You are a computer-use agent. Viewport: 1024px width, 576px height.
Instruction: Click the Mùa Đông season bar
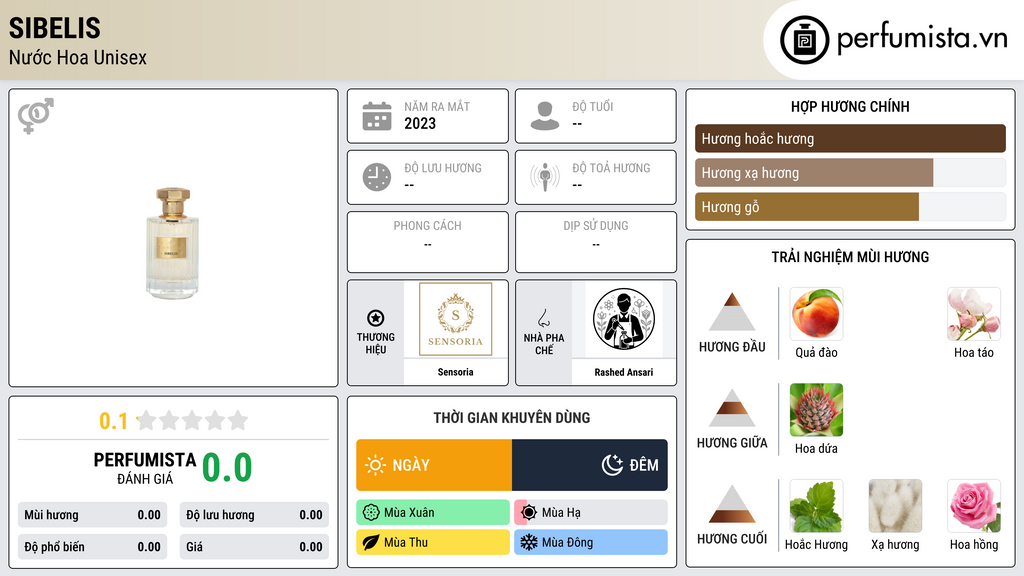591,542
